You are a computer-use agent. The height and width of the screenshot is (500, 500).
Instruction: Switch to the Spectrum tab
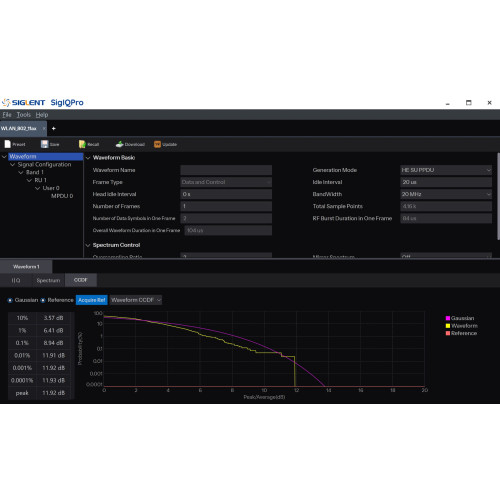pyautogui.click(x=48, y=280)
